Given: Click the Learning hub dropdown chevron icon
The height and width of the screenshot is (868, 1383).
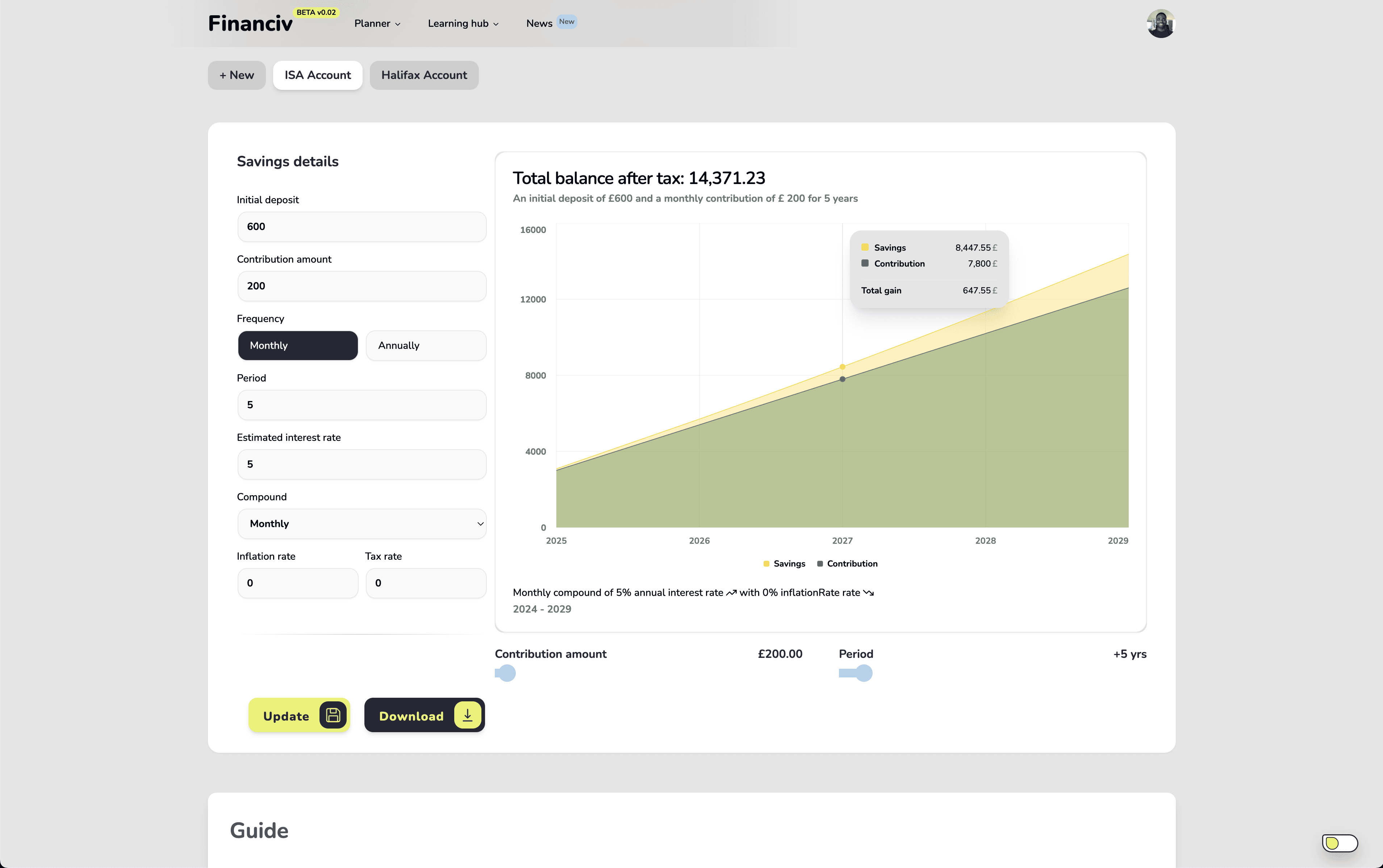Looking at the screenshot, I should pos(496,23).
